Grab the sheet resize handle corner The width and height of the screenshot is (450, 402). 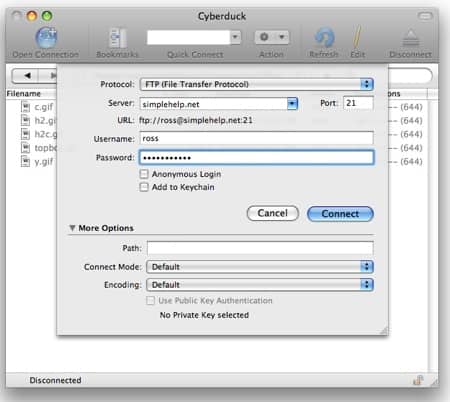(384, 330)
